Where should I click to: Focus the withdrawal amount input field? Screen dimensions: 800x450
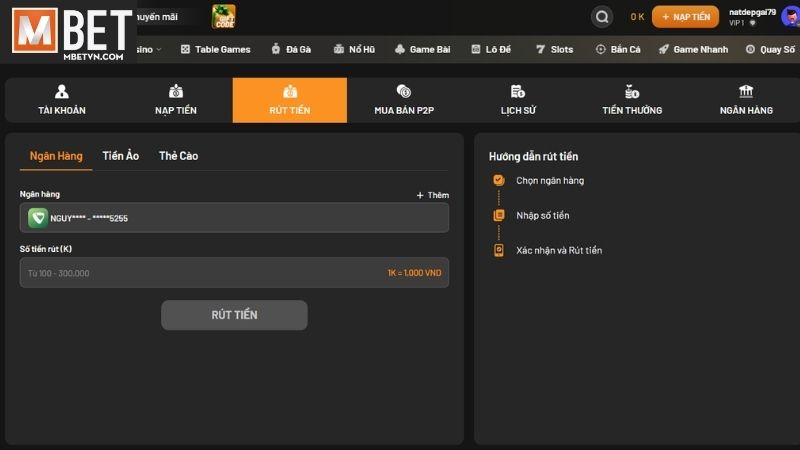pos(200,273)
